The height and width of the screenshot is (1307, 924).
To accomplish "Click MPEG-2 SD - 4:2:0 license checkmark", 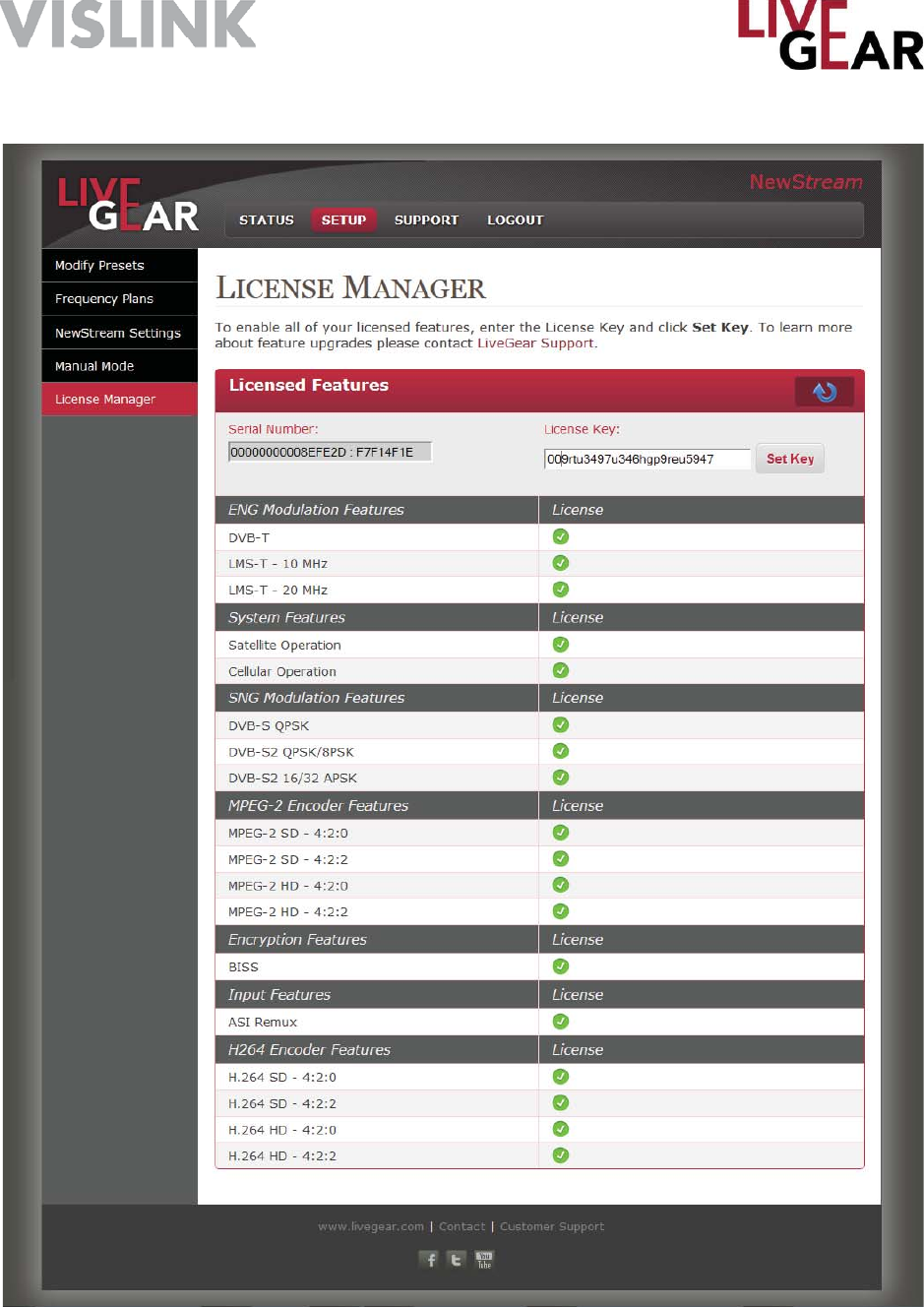I will [561, 833].
